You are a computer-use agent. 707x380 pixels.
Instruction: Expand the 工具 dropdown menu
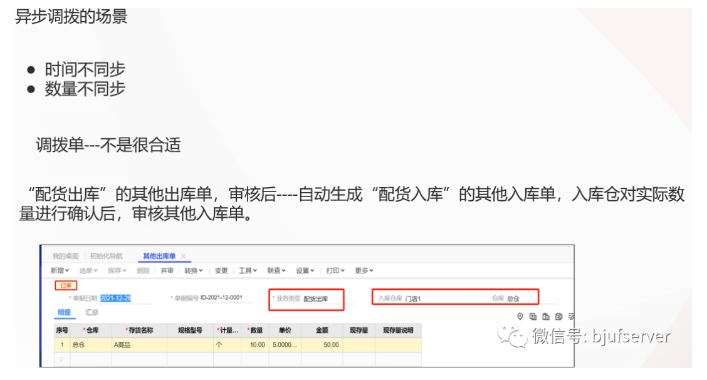coord(248,270)
